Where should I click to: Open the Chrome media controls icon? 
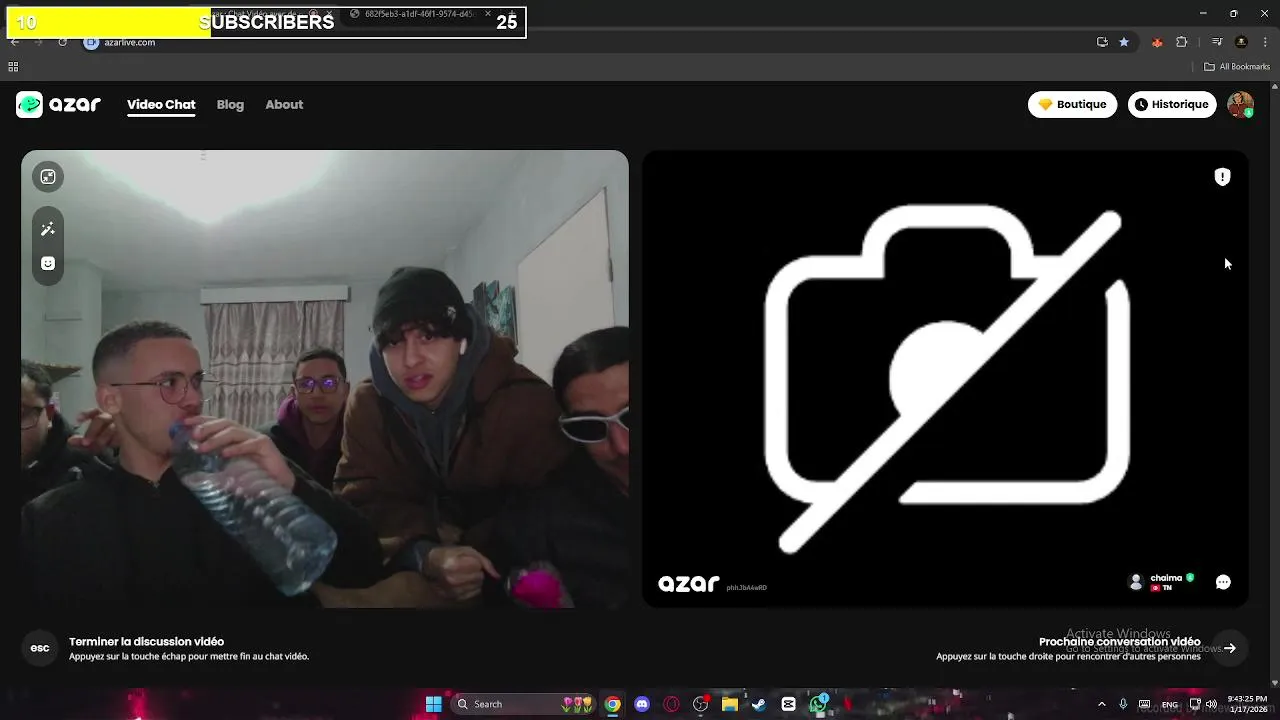(x=1217, y=42)
